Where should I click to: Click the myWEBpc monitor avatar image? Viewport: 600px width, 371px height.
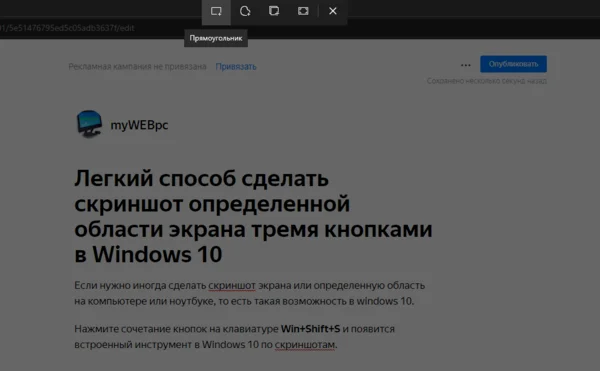click(x=89, y=124)
